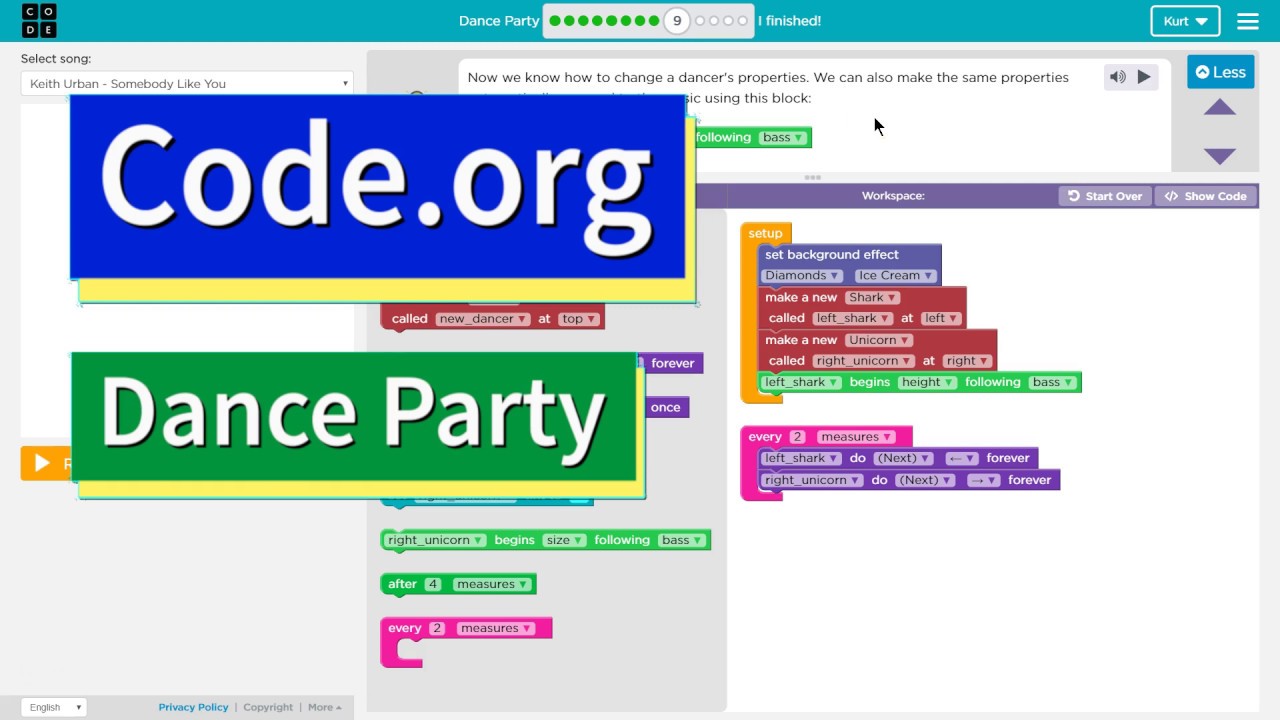Viewport: 1280px width, 720px height.
Task: Open the workspace 'left' position dropdown
Action: coord(941,318)
